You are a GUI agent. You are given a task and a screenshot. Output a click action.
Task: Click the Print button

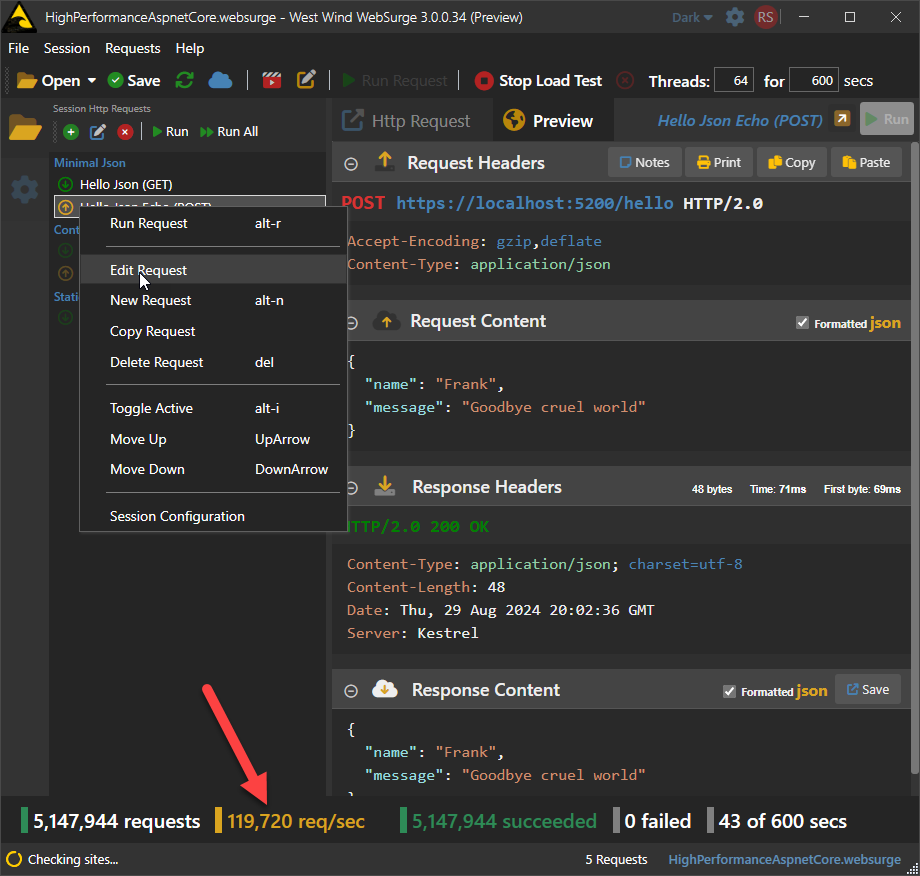719,163
